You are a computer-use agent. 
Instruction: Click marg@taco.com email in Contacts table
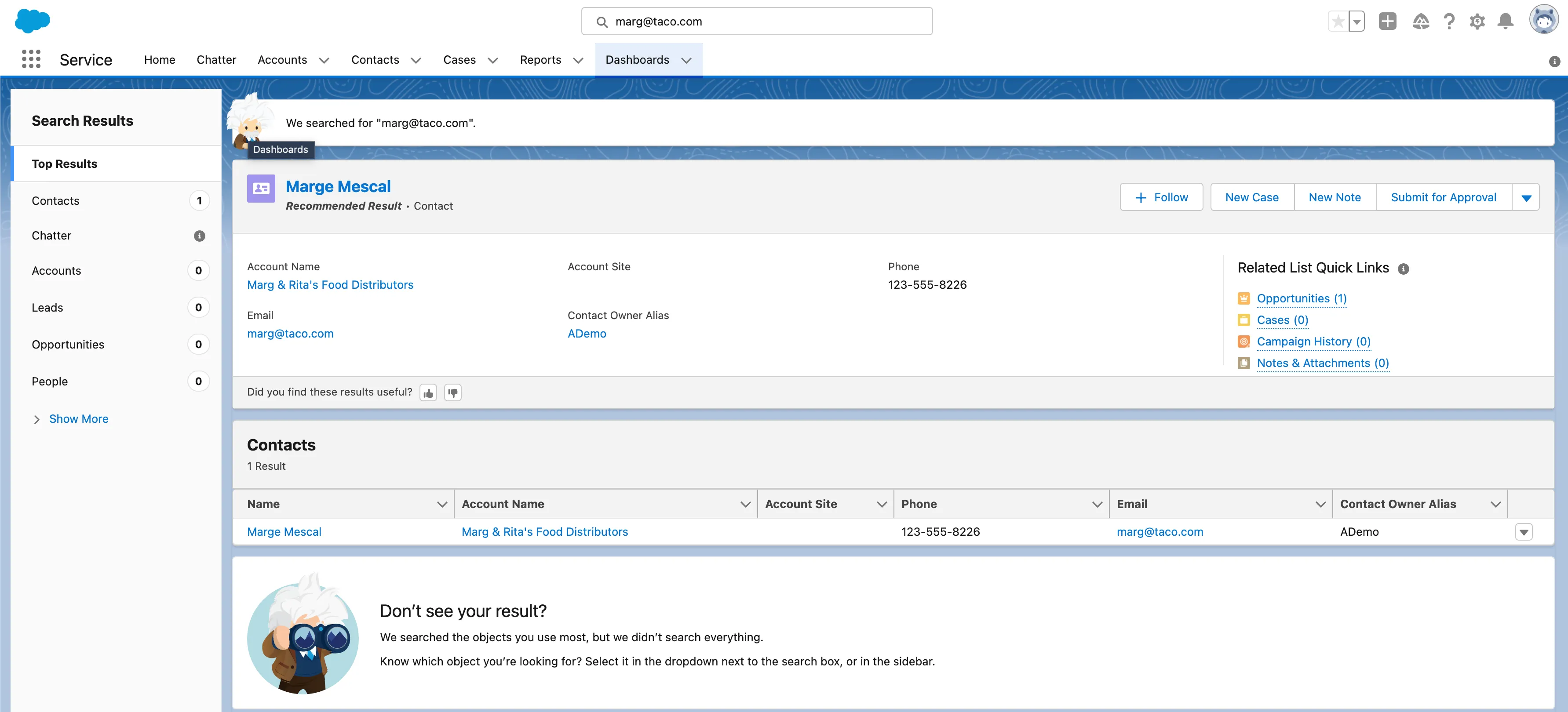click(1160, 531)
